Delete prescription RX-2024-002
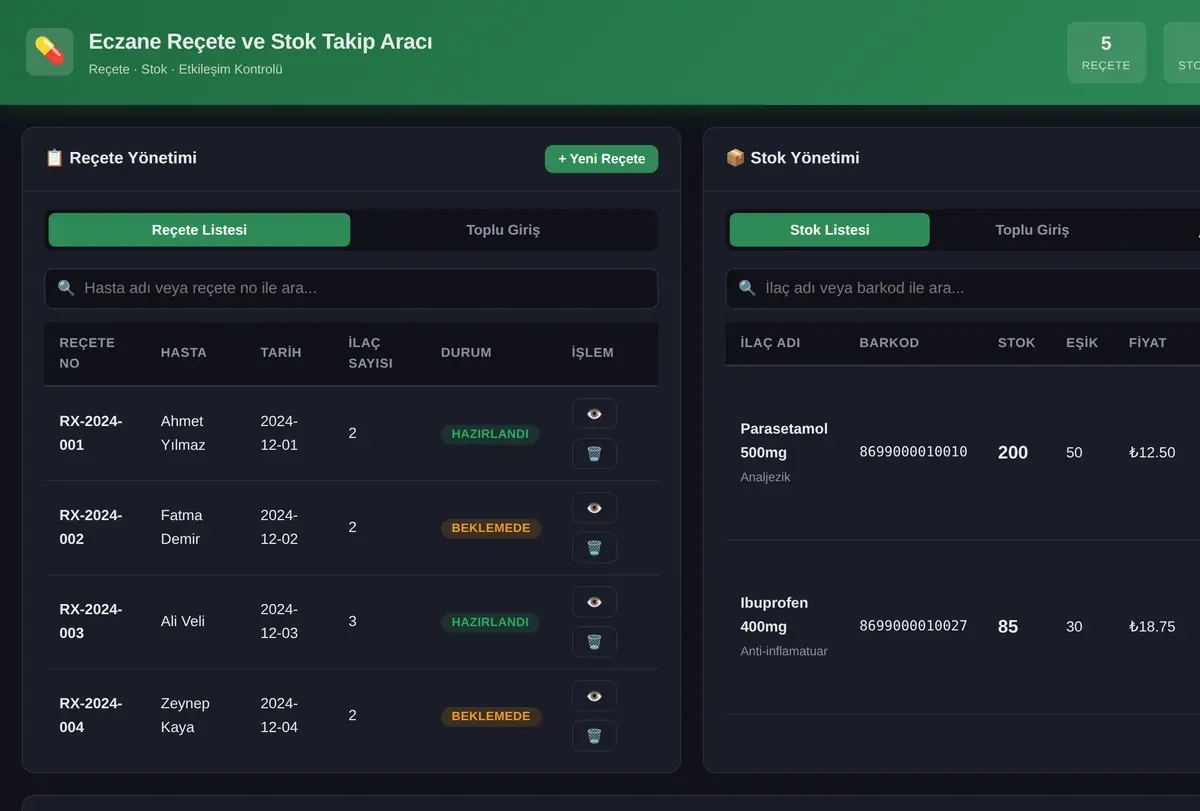 tap(594, 548)
